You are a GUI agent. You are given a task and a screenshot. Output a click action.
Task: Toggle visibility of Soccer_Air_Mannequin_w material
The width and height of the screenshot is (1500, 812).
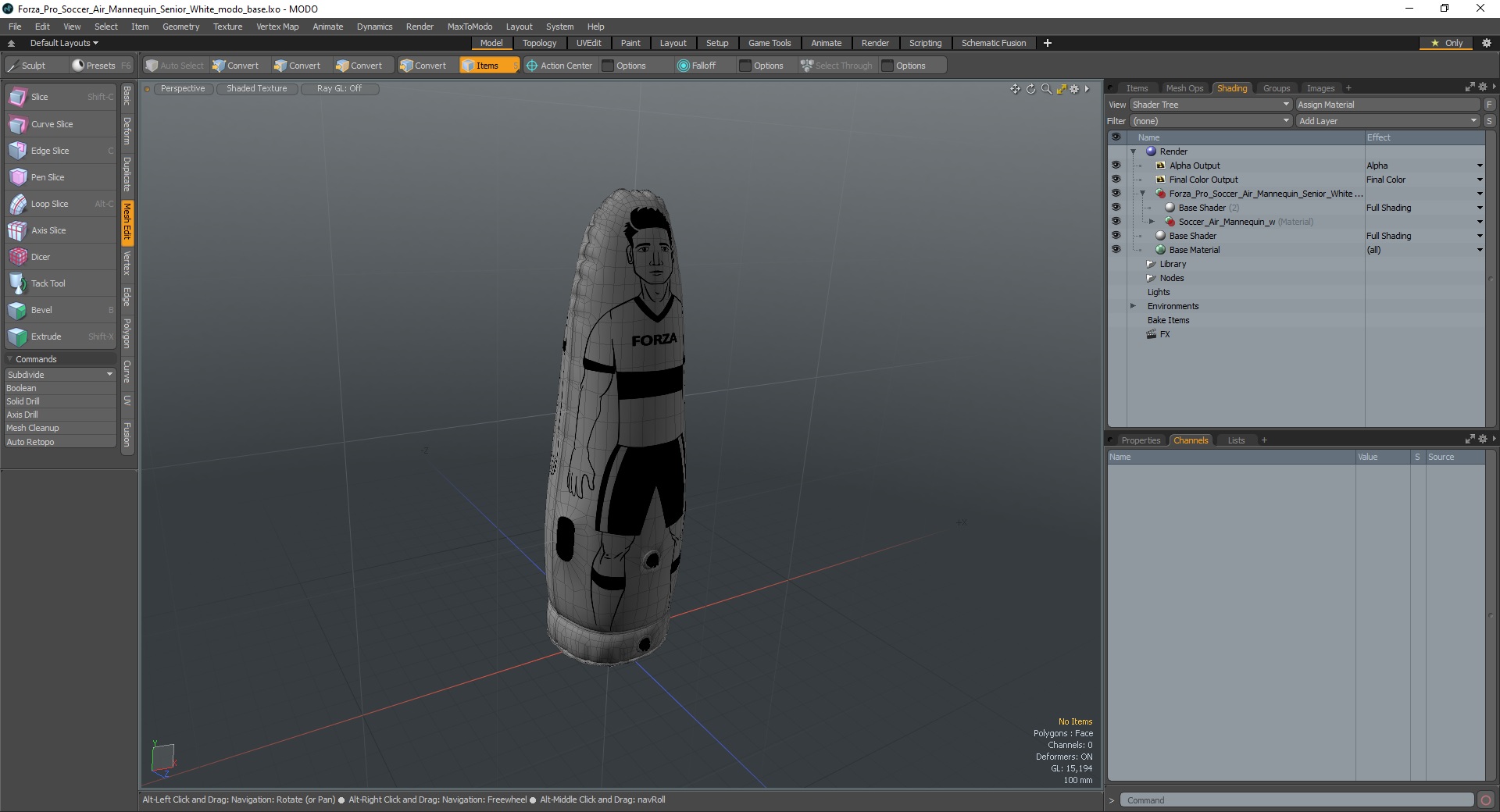point(1116,222)
